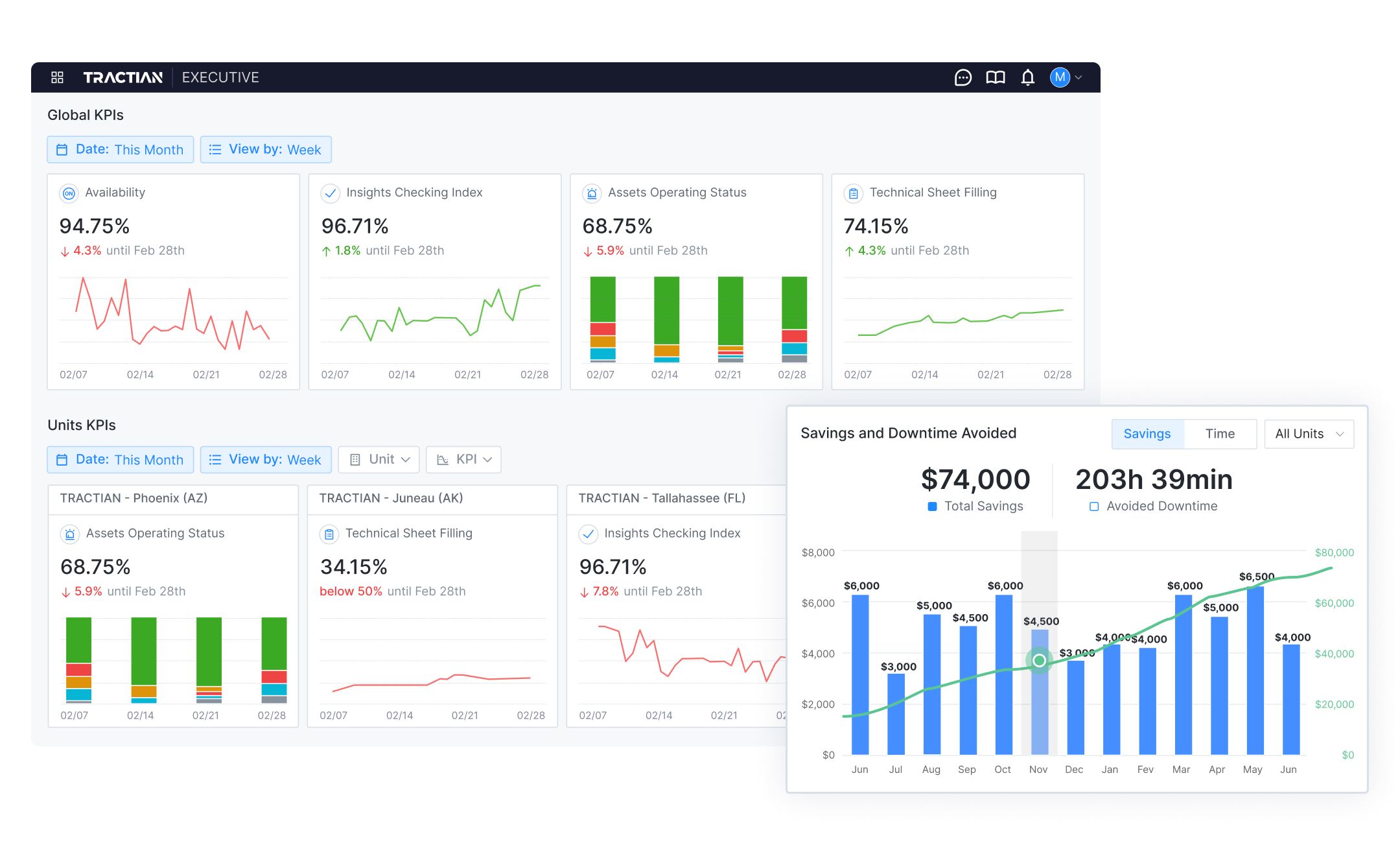
Task: Switch chart view to Time
Action: (x=1220, y=434)
